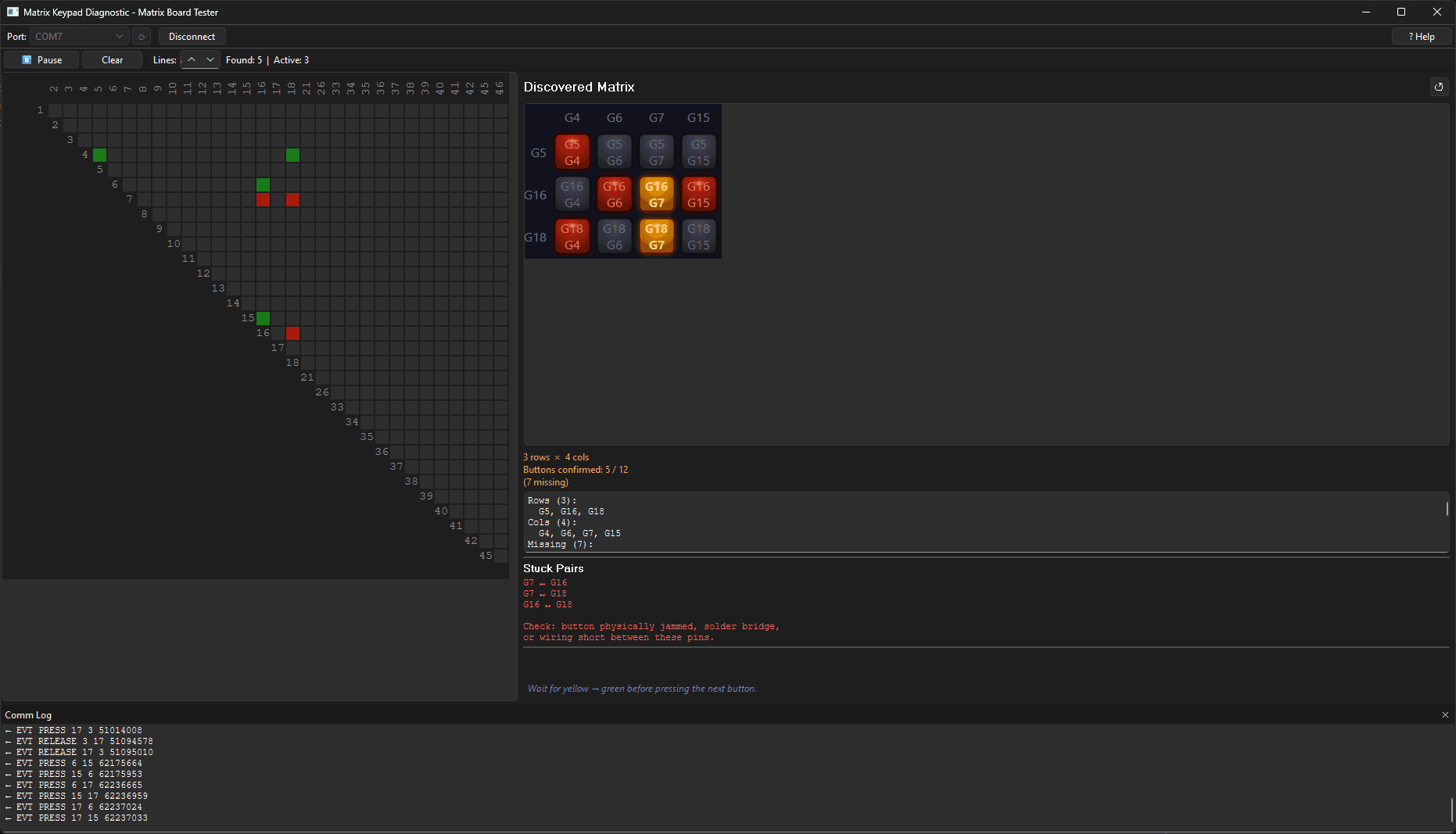Select the orange G18/G7 matrix button
Image resolution: width=1456 pixels, height=834 pixels.
coord(657,237)
